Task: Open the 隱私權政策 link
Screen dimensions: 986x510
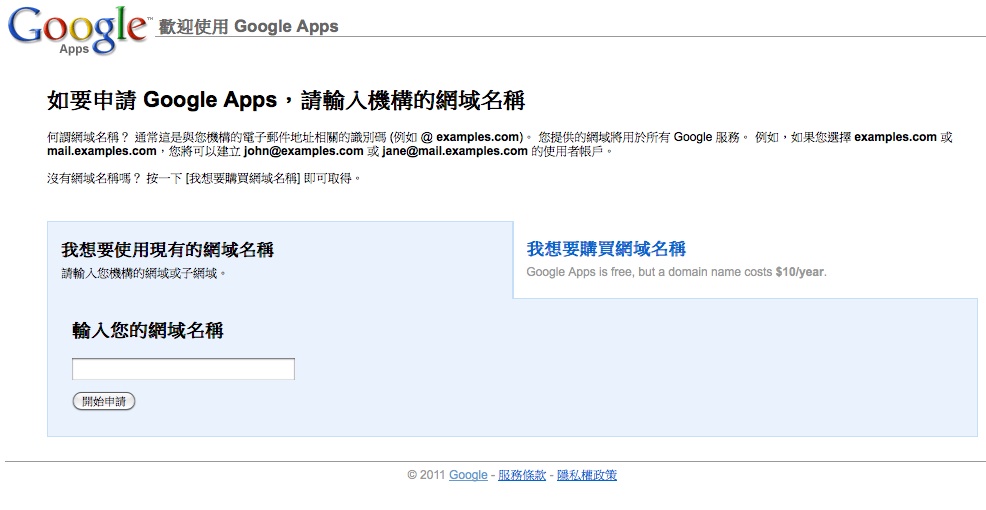Action: click(x=587, y=475)
